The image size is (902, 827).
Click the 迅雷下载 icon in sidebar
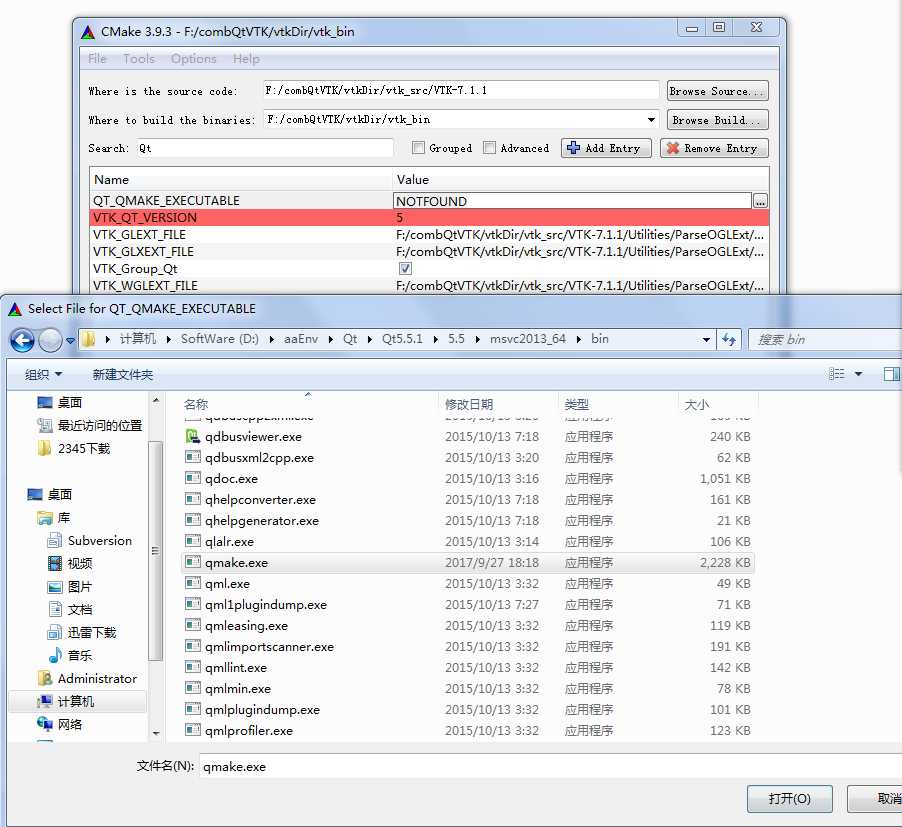coord(54,632)
